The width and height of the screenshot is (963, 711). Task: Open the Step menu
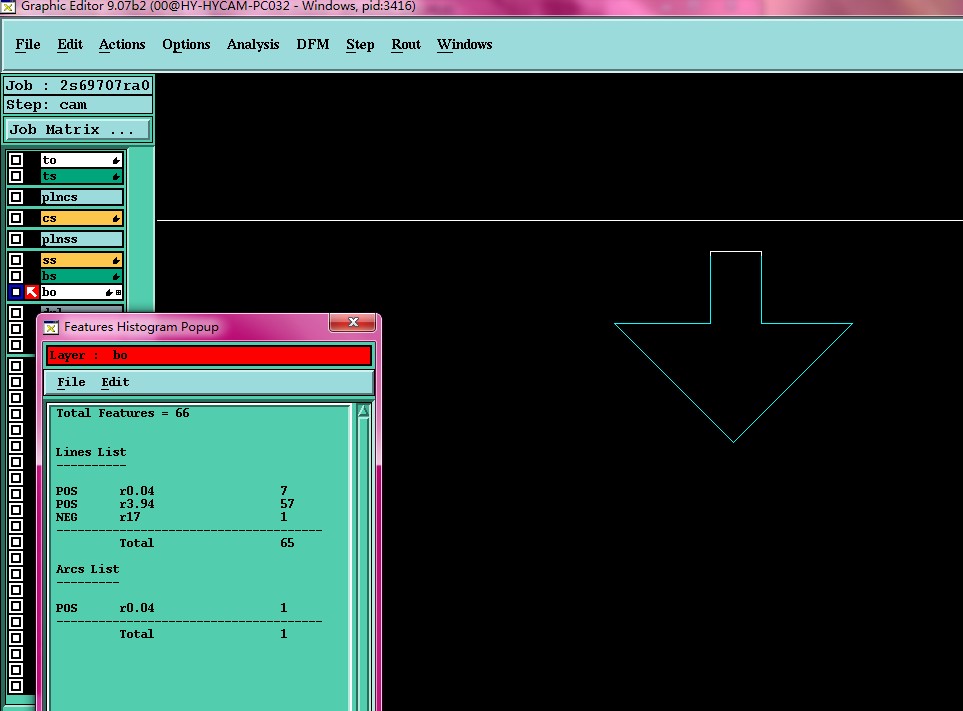(360, 45)
